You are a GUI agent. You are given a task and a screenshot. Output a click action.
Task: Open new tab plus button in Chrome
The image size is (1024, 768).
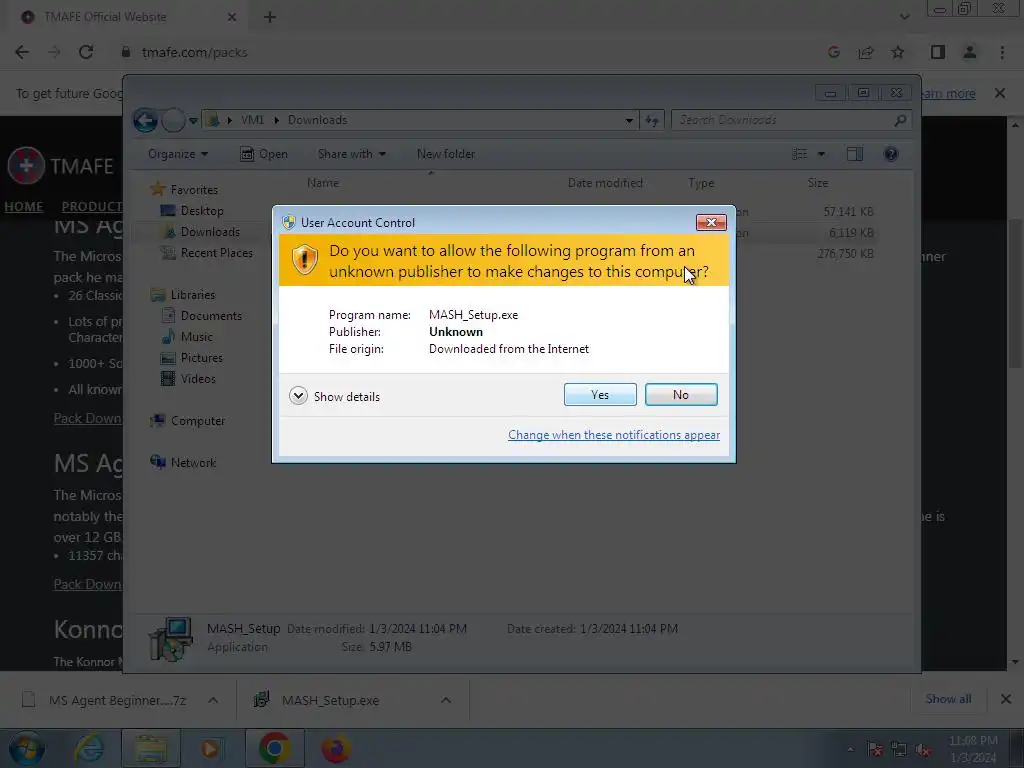tap(270, 17)
